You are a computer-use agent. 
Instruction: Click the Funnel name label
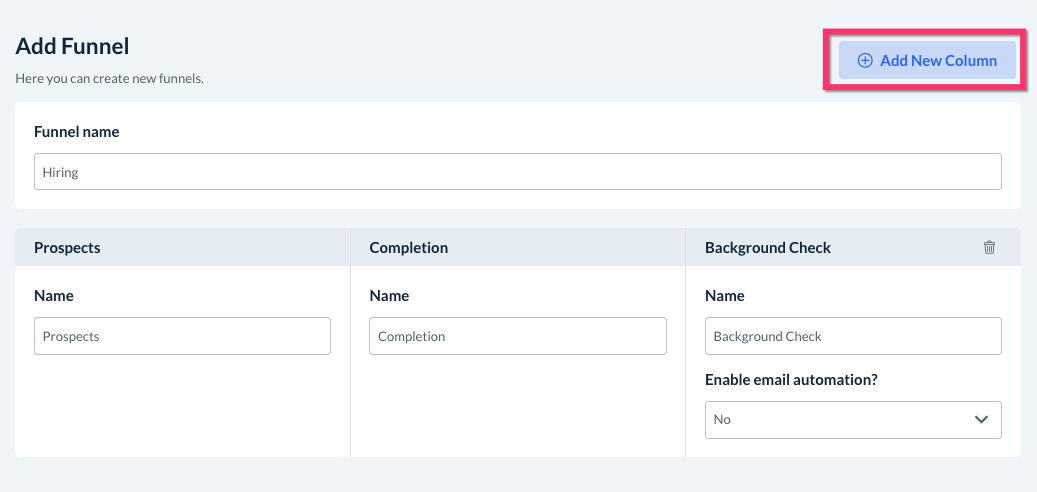[77, 132]
